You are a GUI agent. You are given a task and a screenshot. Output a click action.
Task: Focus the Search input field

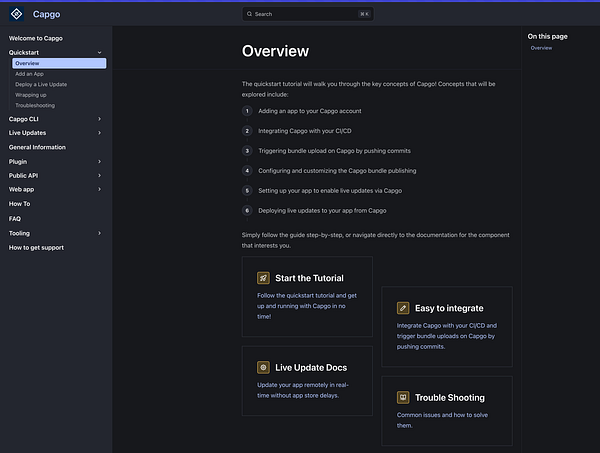point(308,14)
